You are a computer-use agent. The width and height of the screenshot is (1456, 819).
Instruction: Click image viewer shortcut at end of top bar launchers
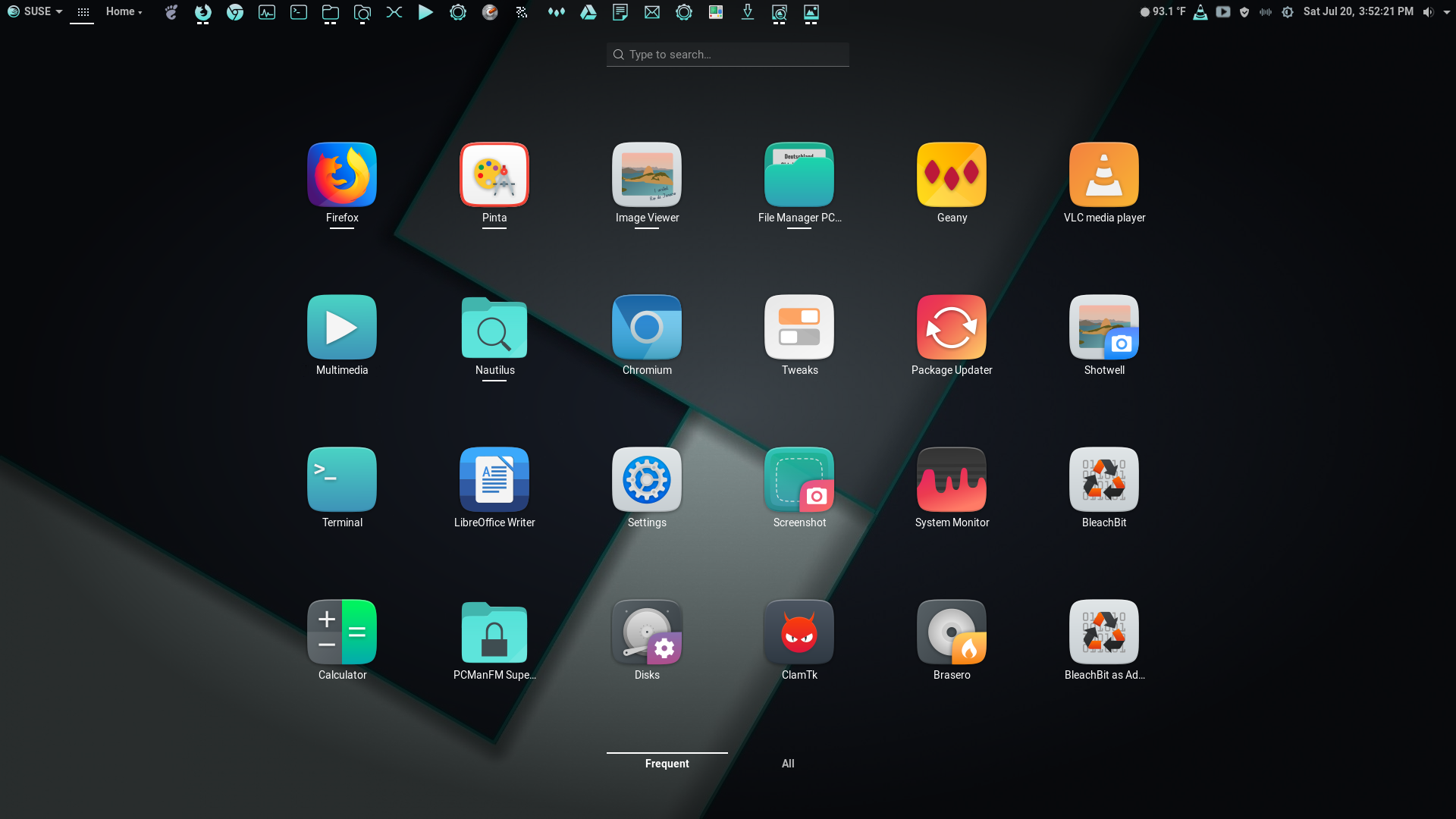click(x=811, y=12)
